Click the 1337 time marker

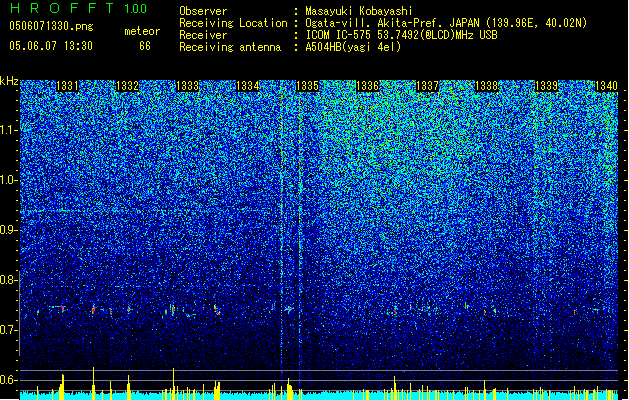tap(428, 86)
